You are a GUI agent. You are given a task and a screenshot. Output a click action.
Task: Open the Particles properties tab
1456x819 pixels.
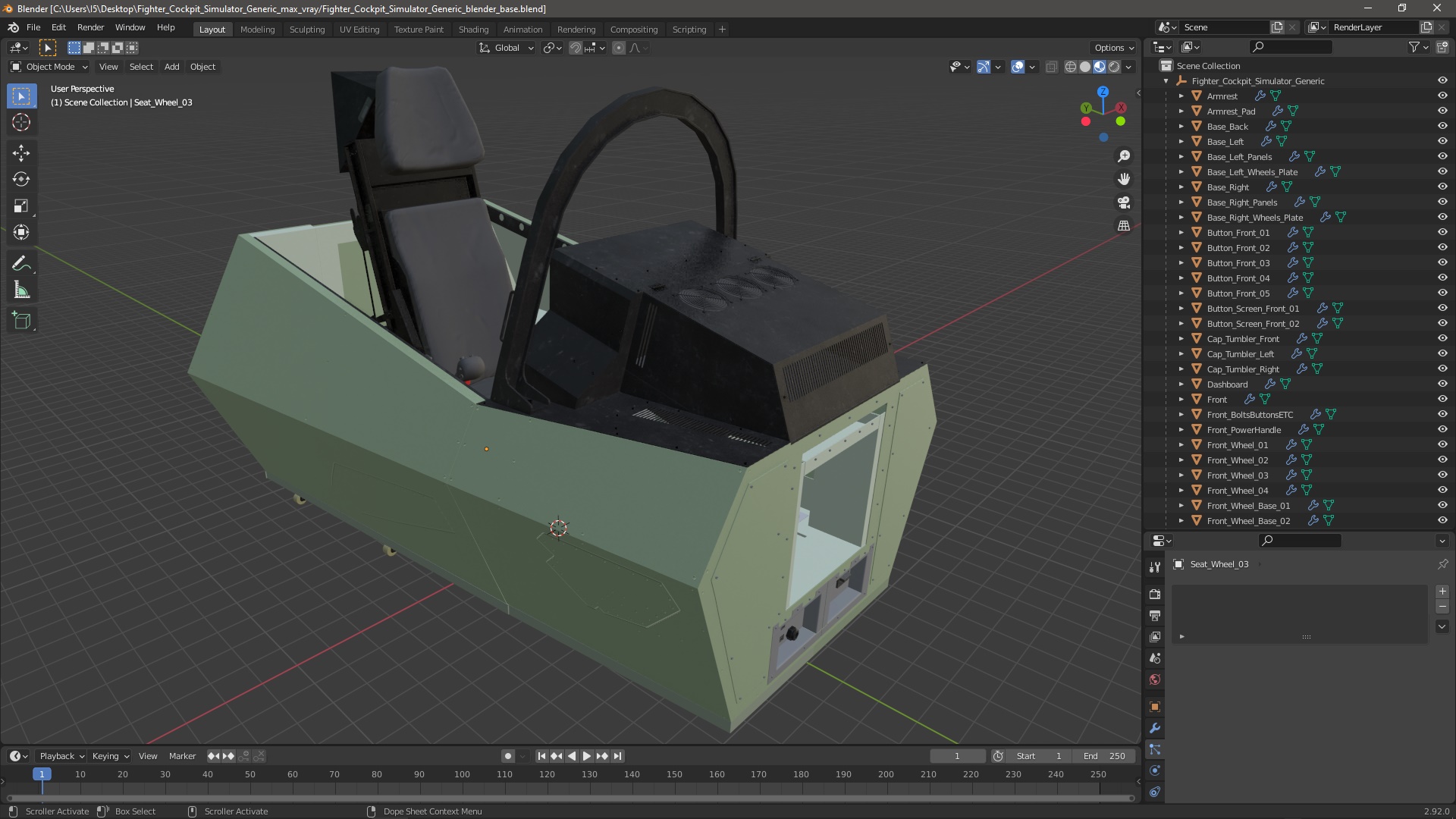click(1155, 749)
